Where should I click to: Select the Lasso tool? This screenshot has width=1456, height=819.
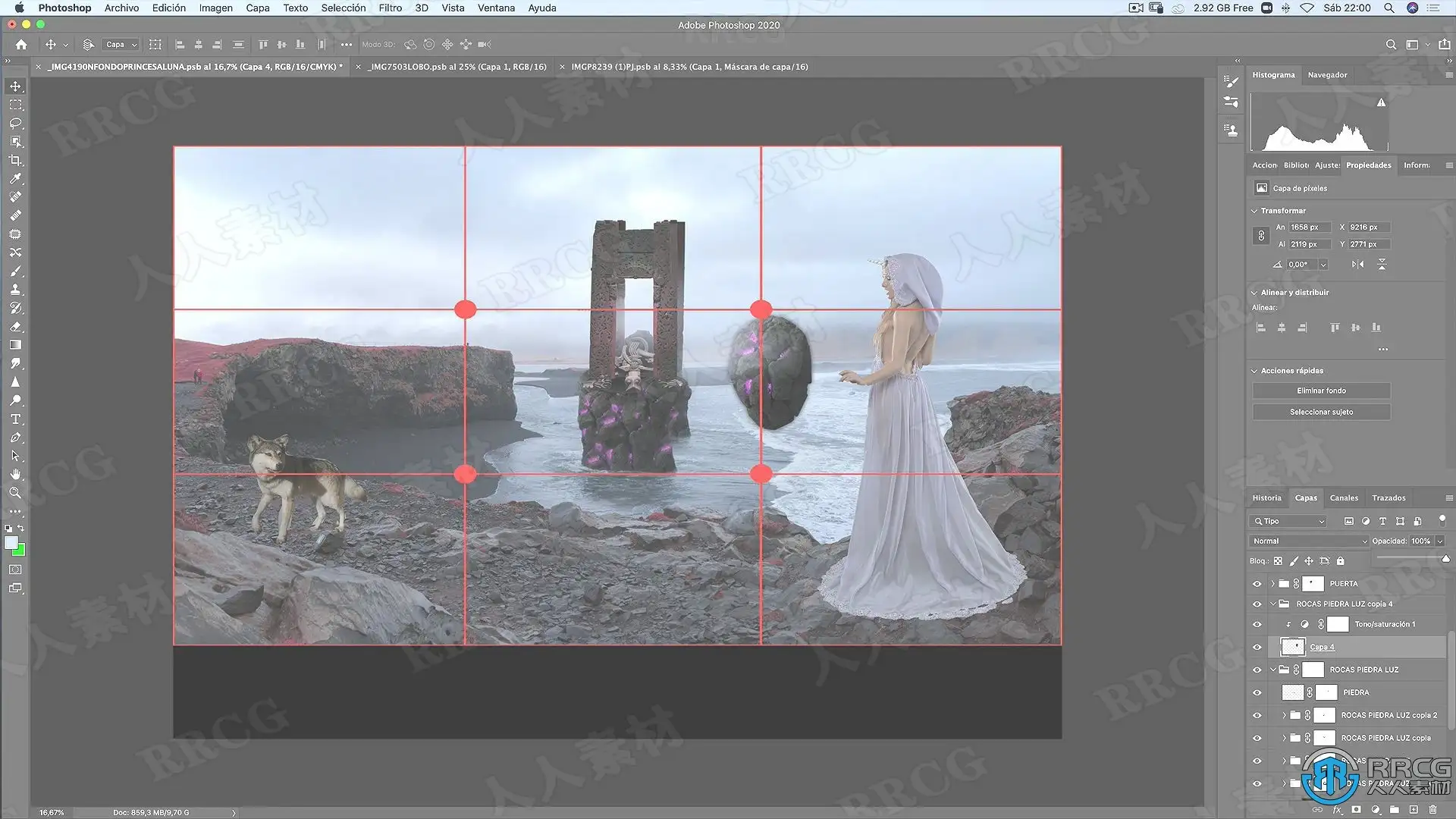click(15, 123)
